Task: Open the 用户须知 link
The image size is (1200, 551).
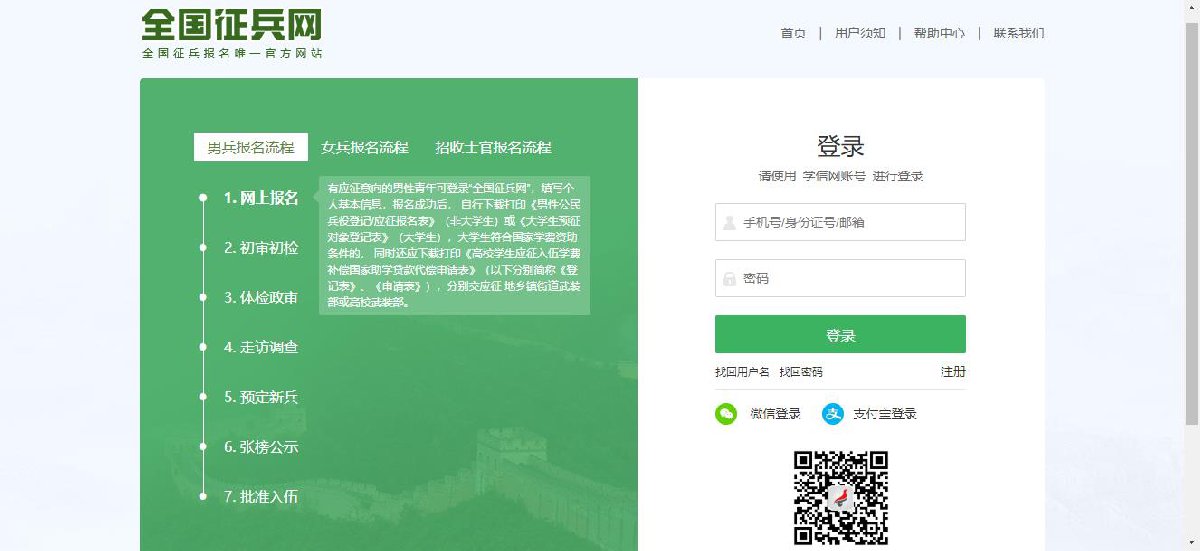Action: click(860, 33)
